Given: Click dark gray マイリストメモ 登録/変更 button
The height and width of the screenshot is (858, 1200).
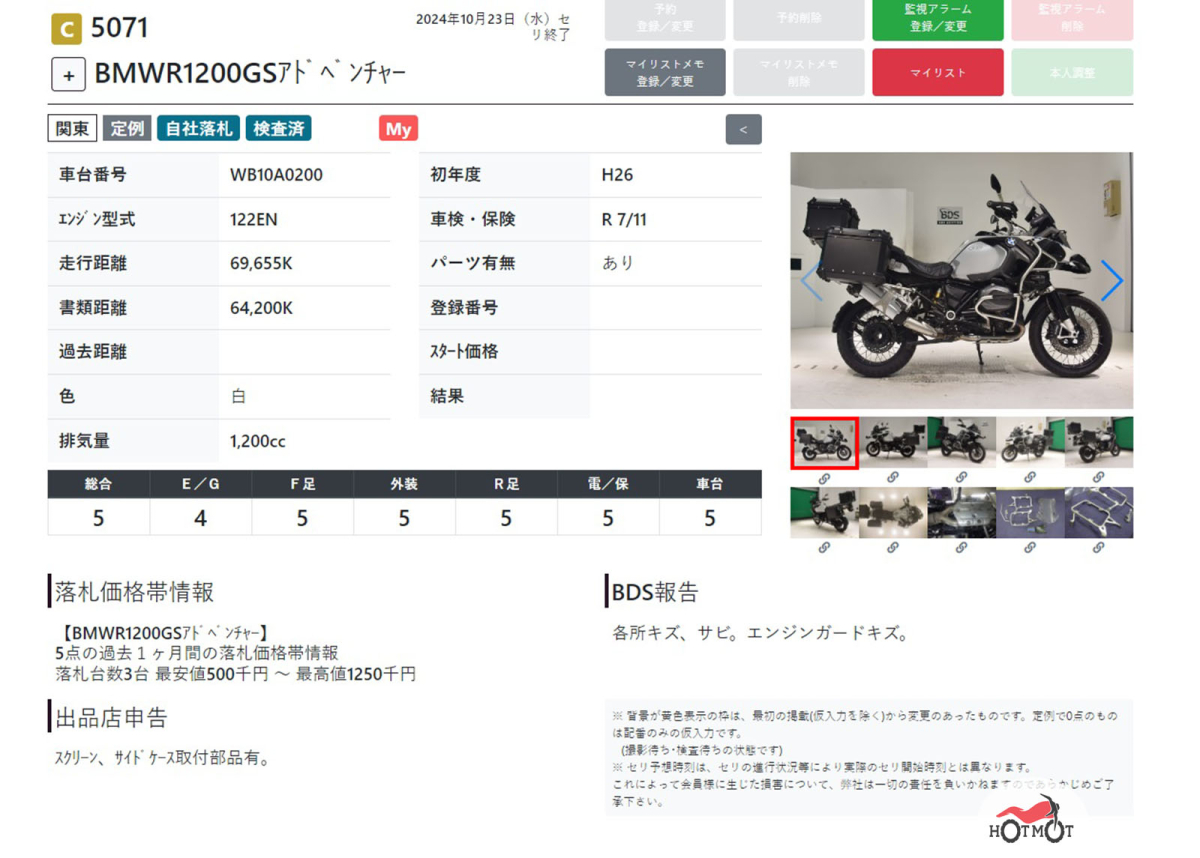Looking at the screenshot, I should pos(665,73).
